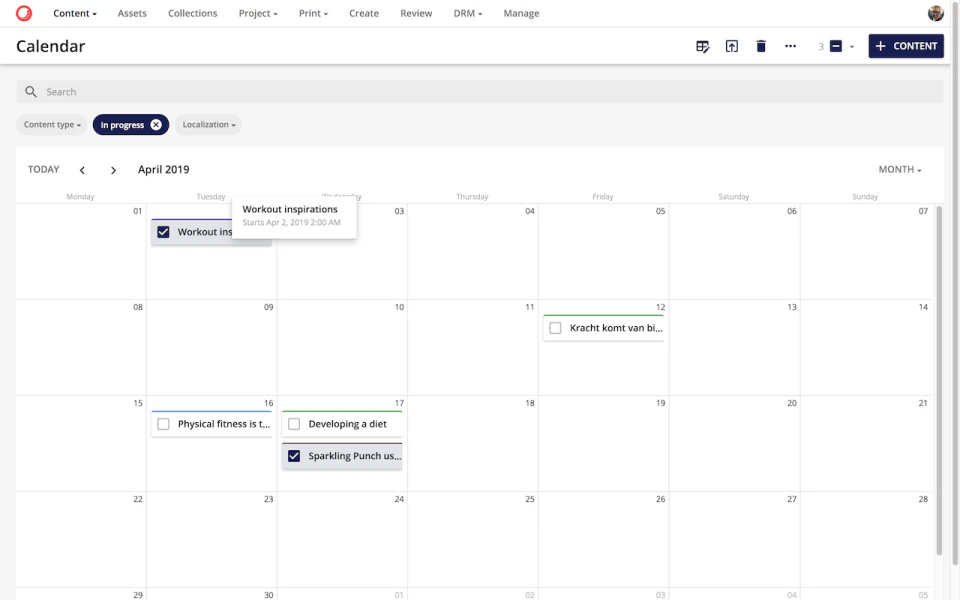Image resolution: width=960 pixels, height=600 pixels.
Task: Click the CONTENT button to add content
Action: pyautogui.click(x=905, y=46)
